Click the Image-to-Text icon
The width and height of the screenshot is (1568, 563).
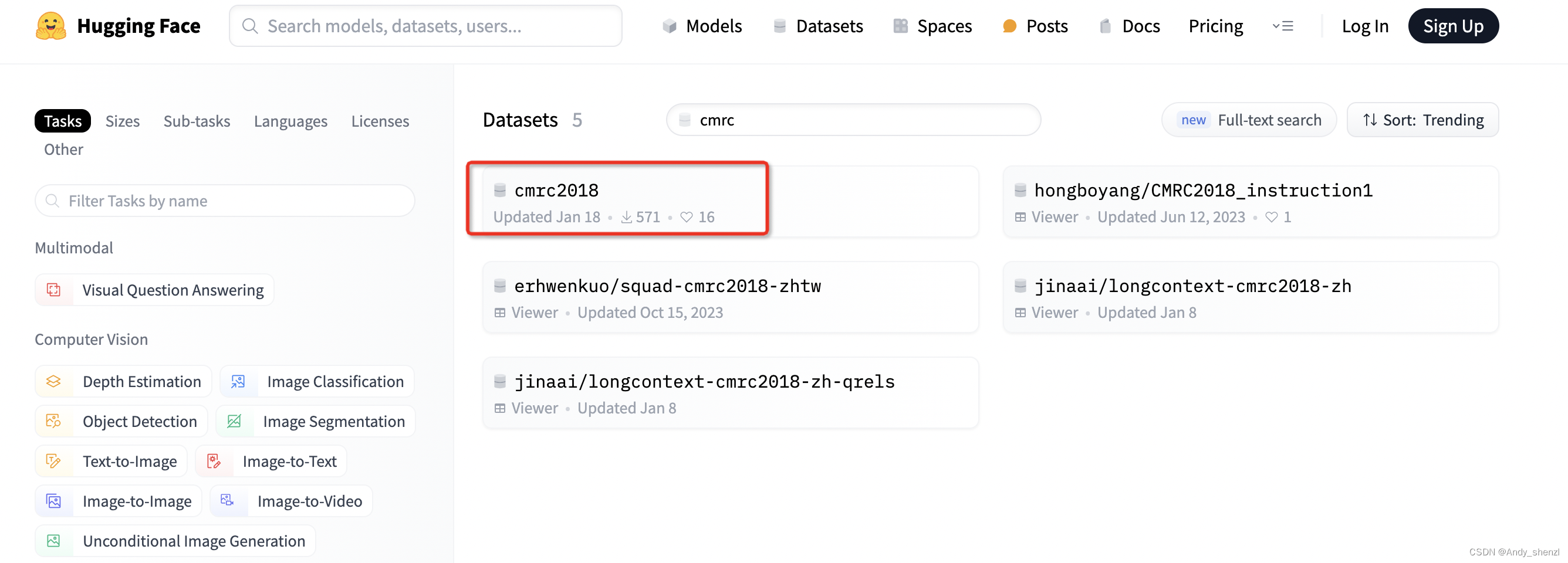214,462
